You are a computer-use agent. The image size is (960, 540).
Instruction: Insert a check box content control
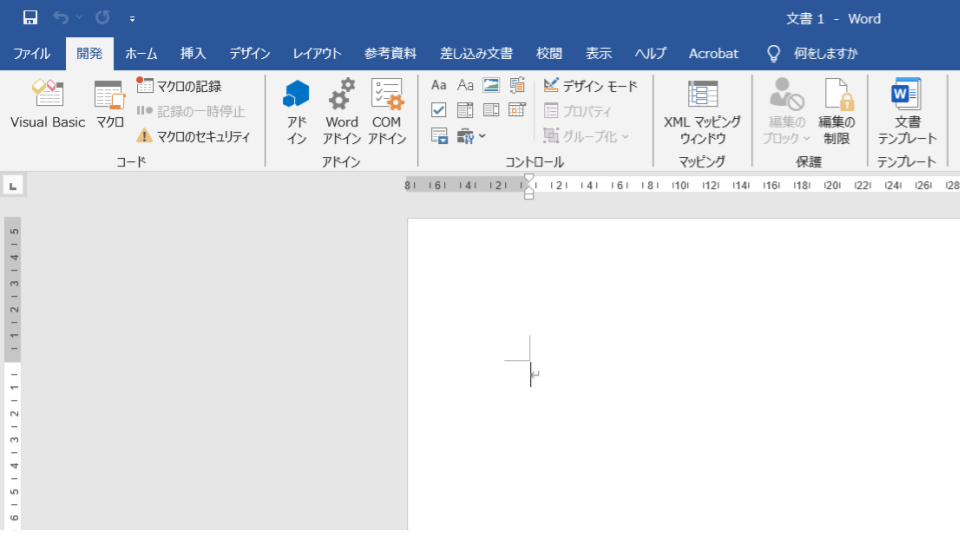[438, 110]
